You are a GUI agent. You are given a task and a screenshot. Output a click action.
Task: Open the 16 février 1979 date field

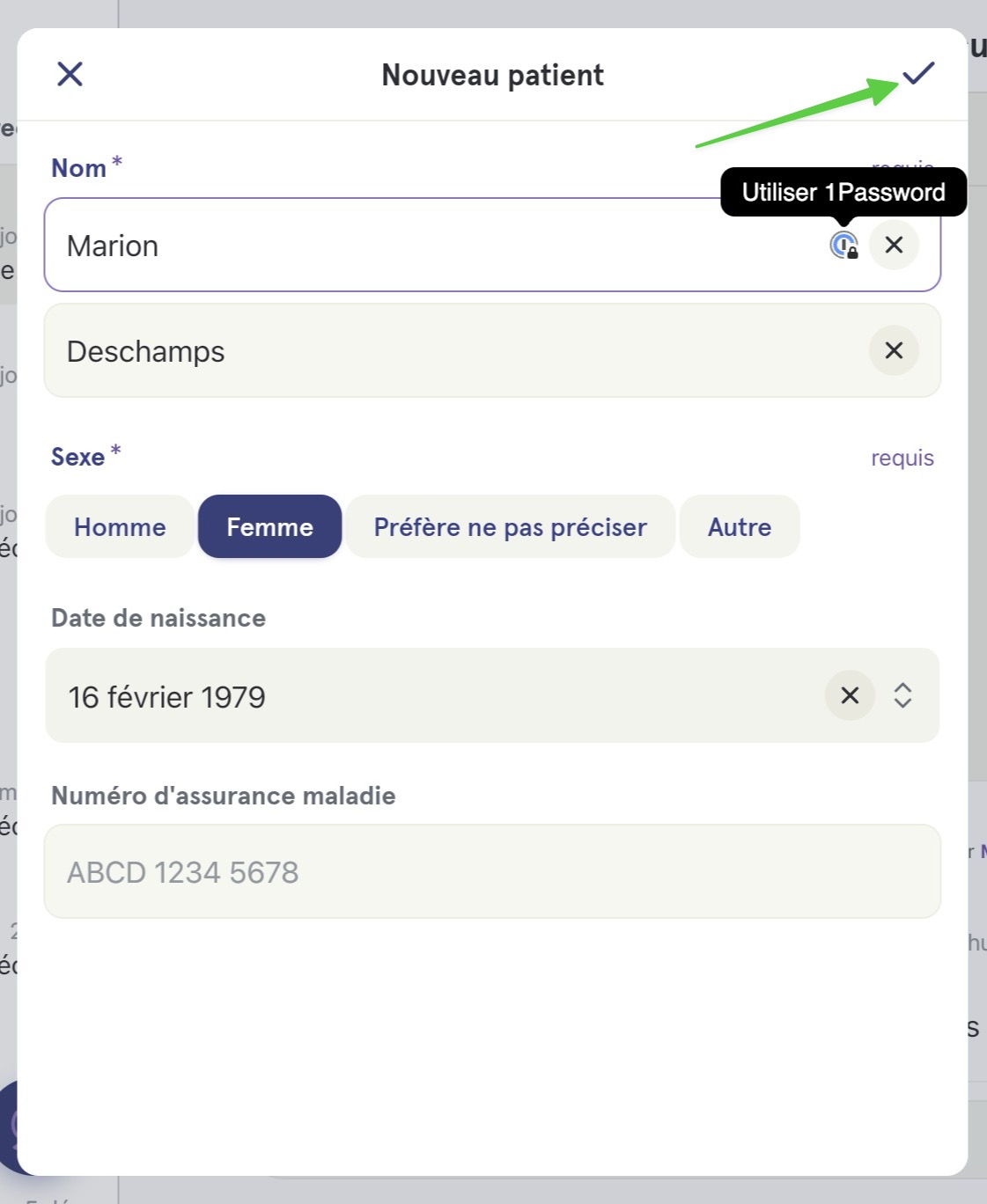click(492, 695)
